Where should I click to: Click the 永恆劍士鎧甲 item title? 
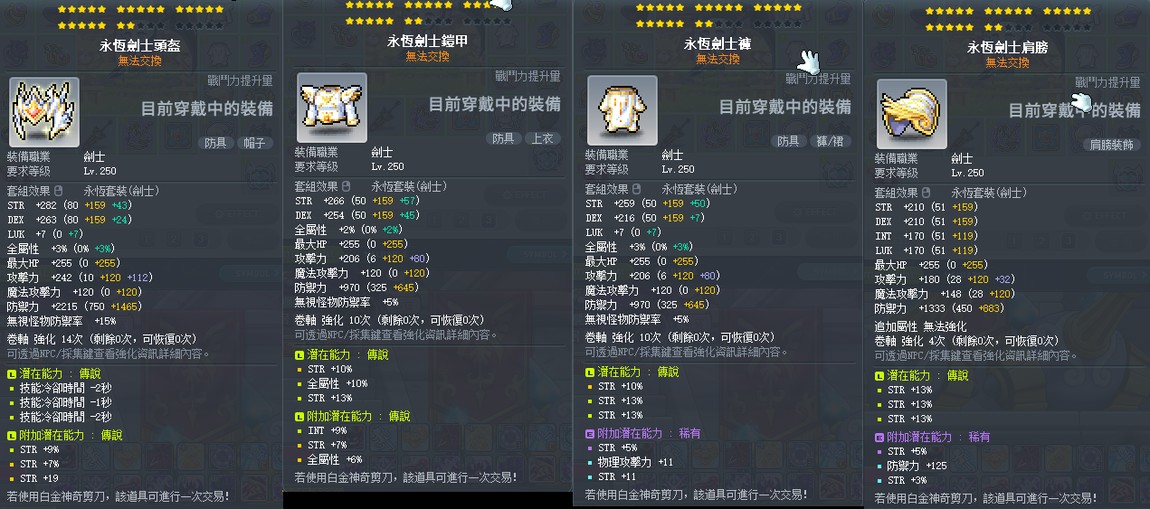pos(428,41)
